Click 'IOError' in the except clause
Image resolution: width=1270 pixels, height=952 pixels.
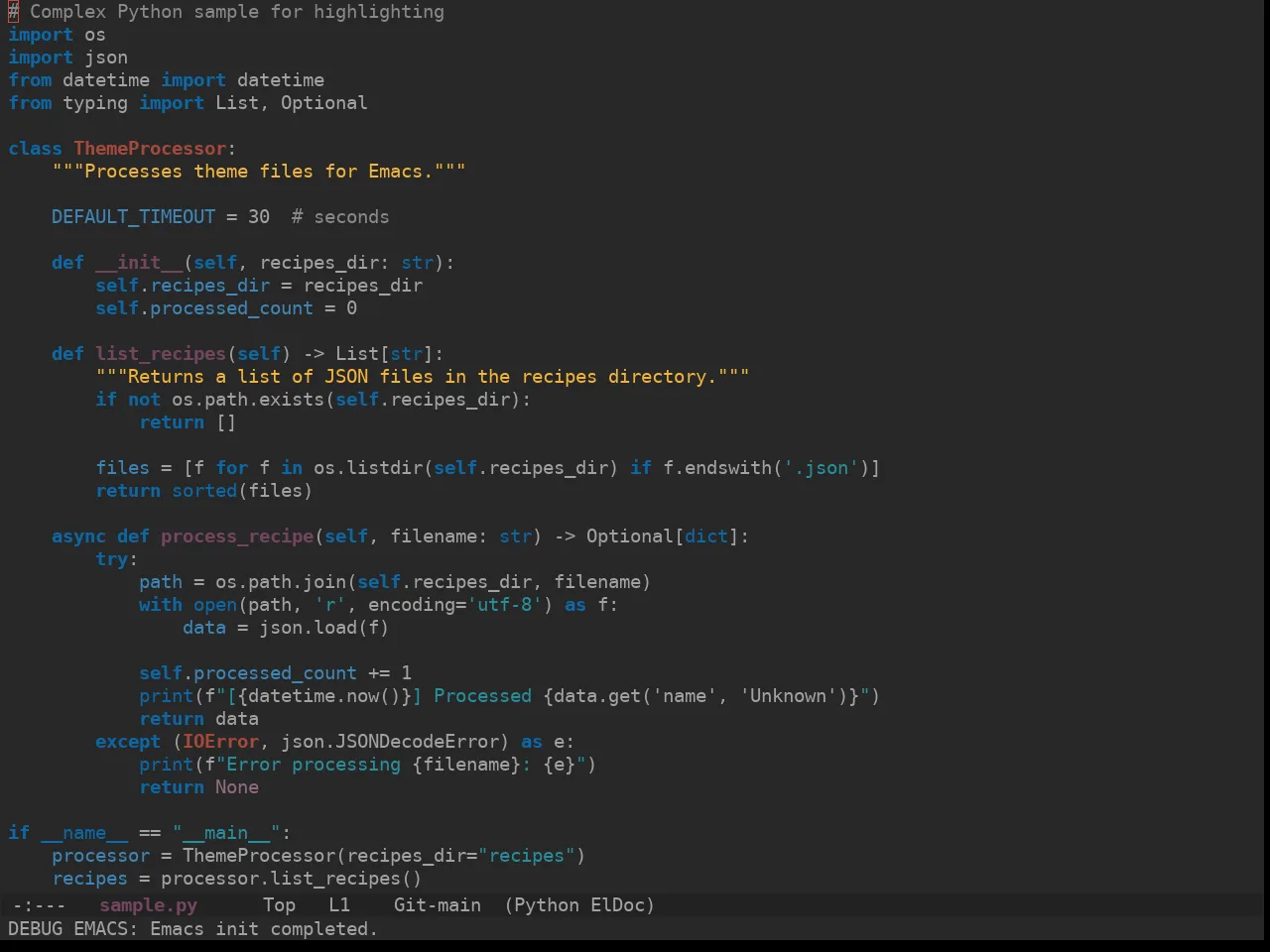[x=220, y=741]
